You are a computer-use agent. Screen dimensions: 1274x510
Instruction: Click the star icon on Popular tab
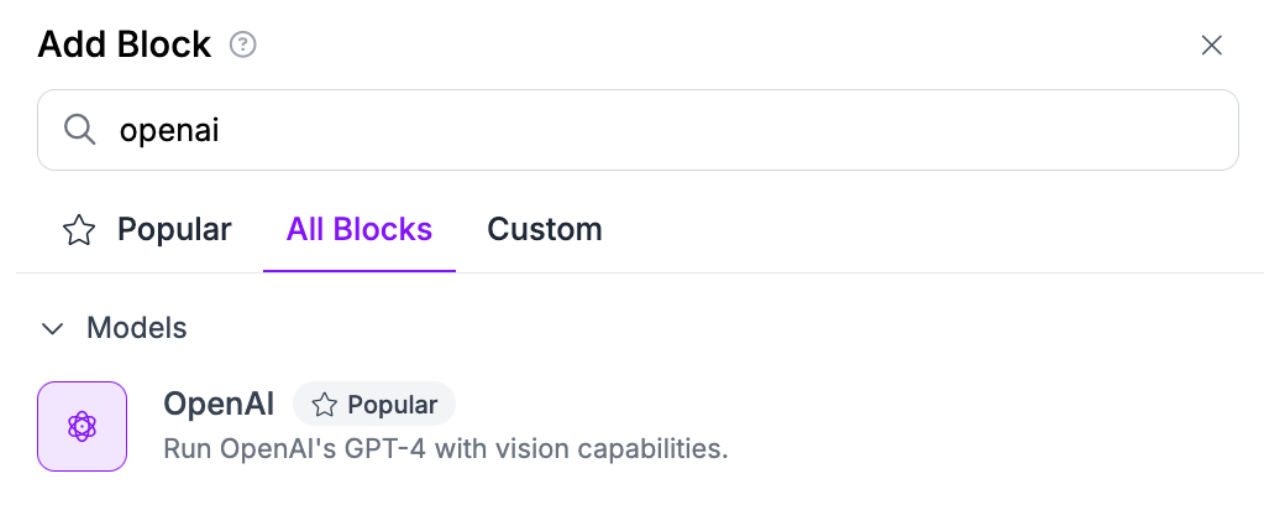coord(79,230)
